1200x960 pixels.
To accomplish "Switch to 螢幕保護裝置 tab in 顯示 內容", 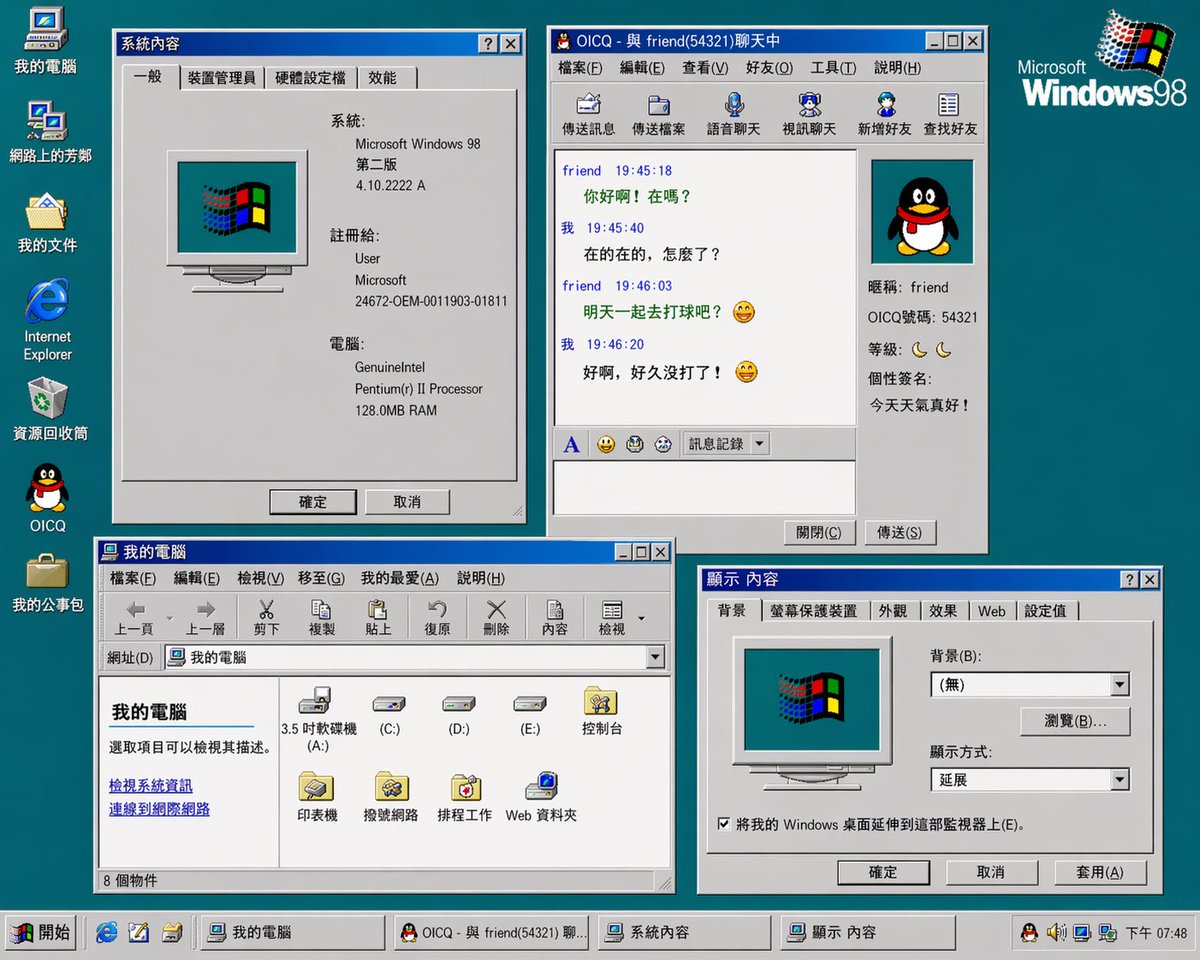I will [x=813, y=611].
